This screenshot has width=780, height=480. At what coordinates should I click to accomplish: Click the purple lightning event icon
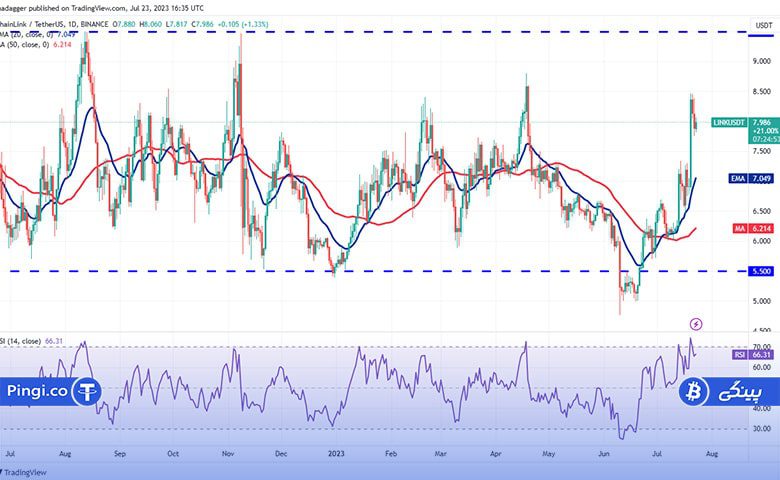pos(696,324)
